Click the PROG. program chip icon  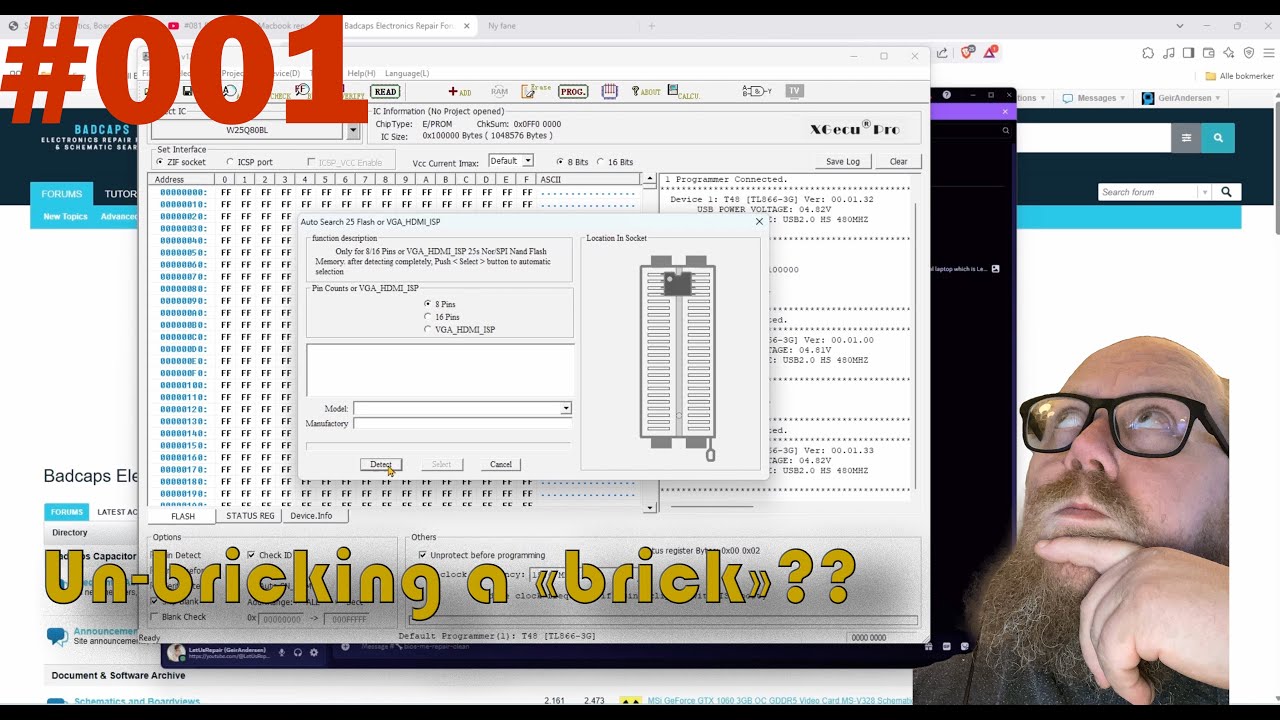[x=573, y=91]
